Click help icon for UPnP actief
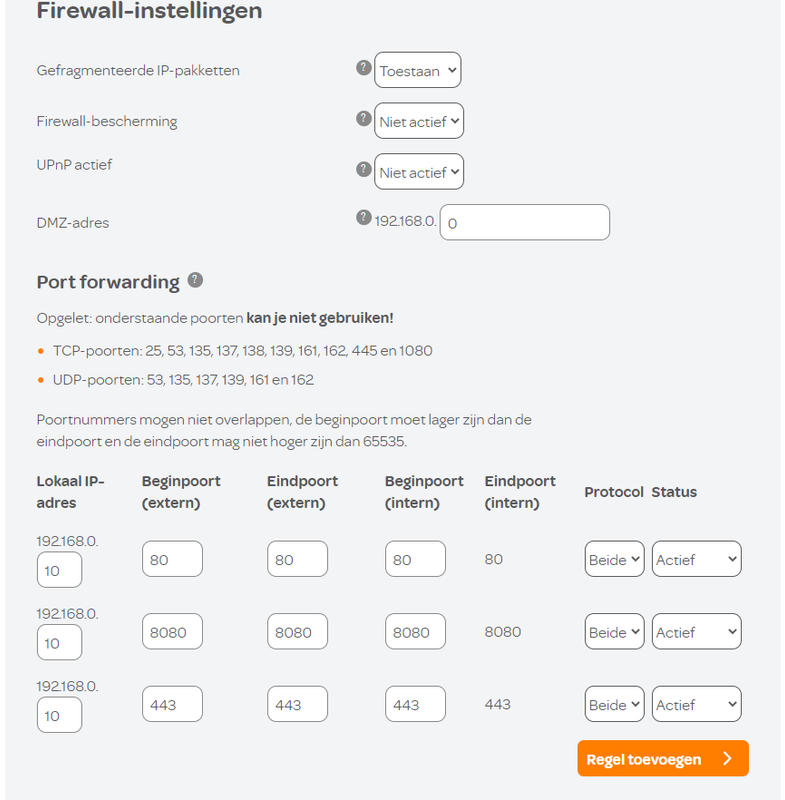 (364, 169)
